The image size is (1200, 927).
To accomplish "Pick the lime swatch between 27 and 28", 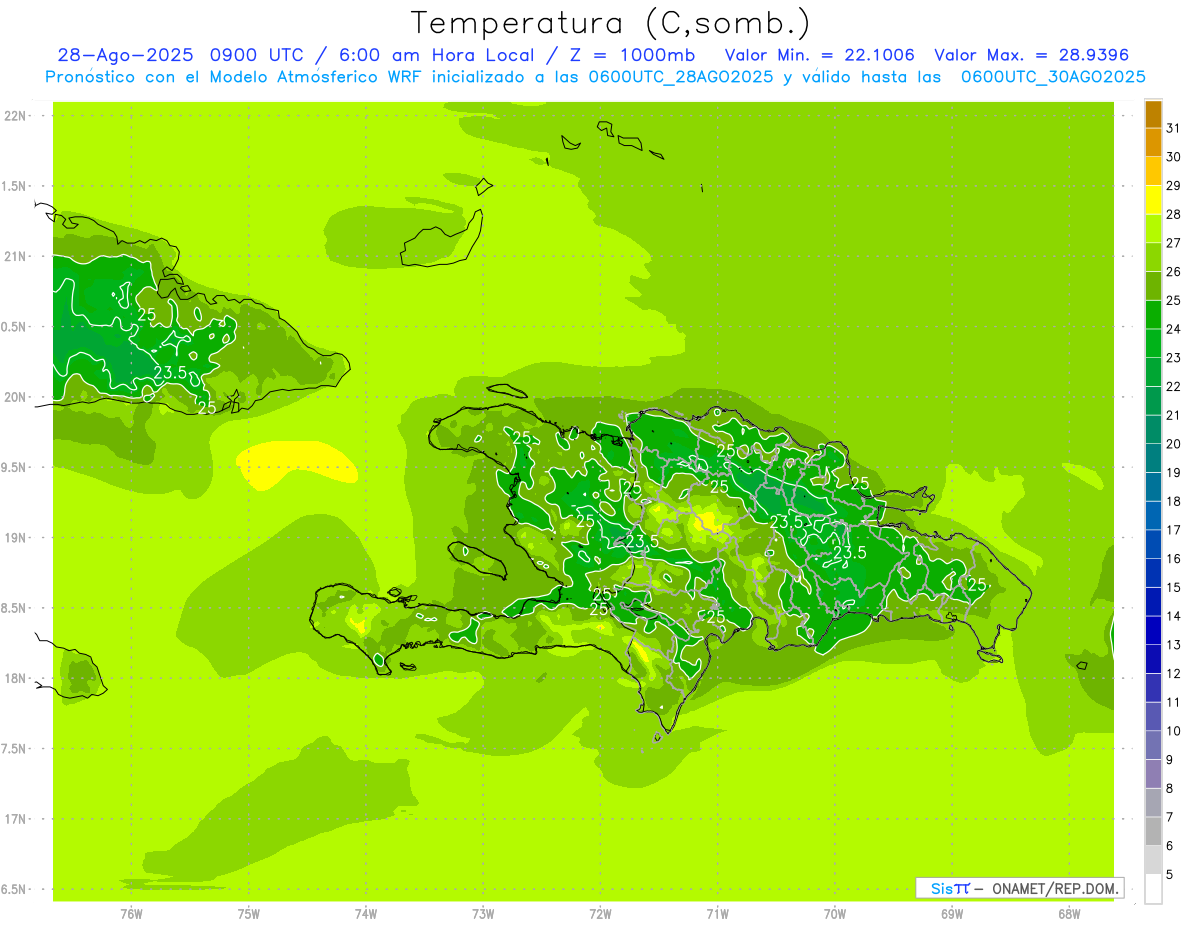I will pos(1153,228).
